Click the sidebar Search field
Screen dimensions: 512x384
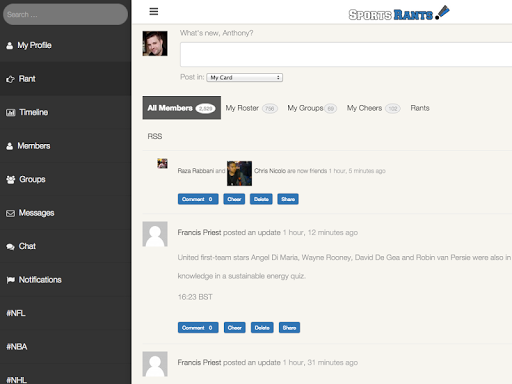tap(65, 14)
